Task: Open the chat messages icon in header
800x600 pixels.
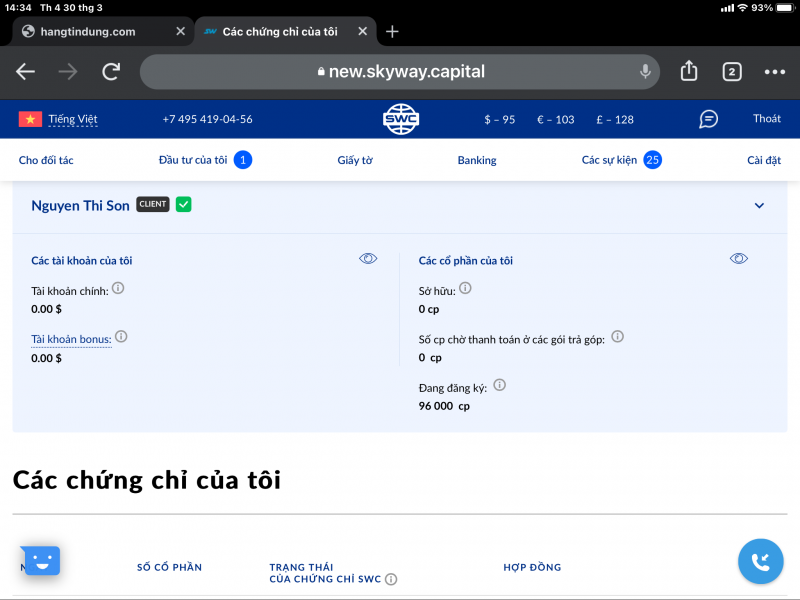Action: (708, 119)
